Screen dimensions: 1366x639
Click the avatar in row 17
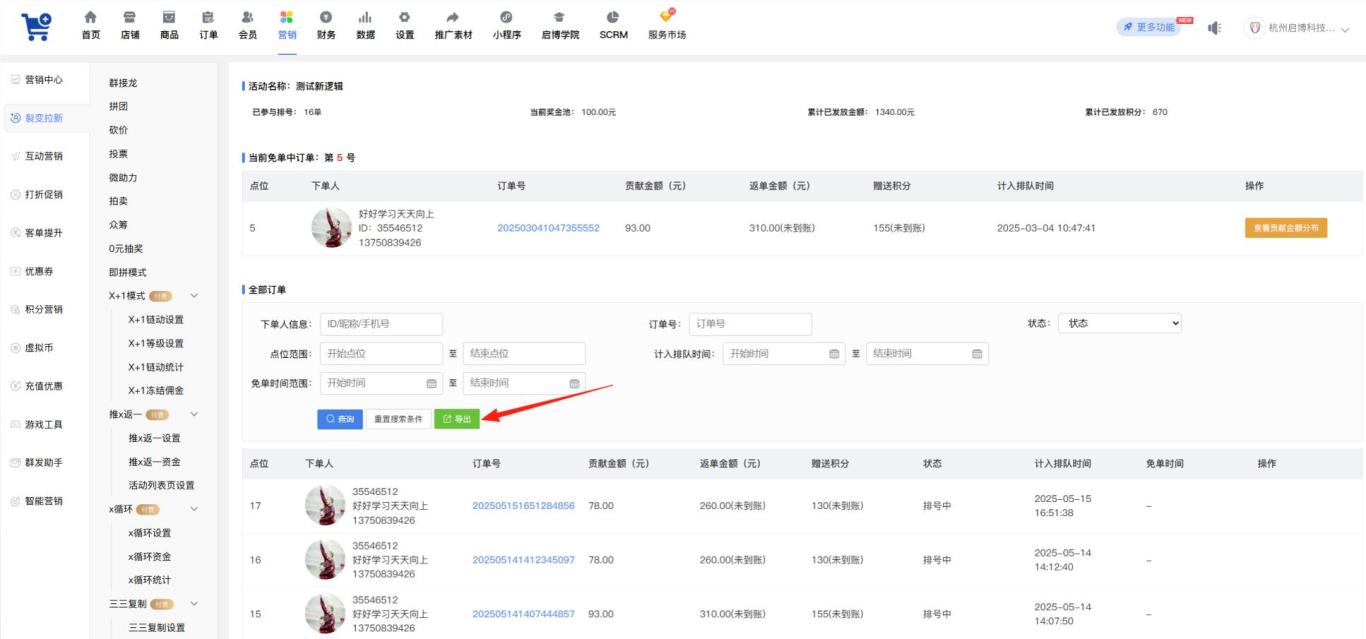pyautogui.click(x=325, y=506)
